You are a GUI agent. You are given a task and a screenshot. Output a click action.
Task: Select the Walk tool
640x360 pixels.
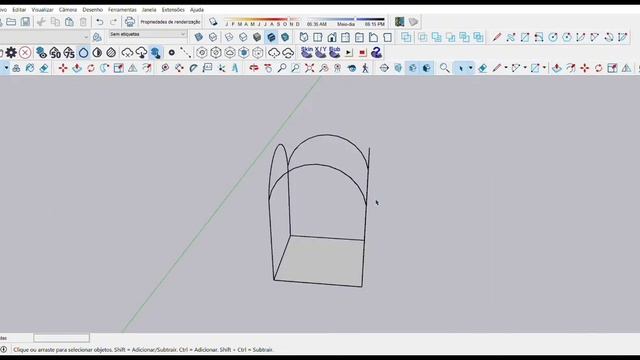[365, 68]
